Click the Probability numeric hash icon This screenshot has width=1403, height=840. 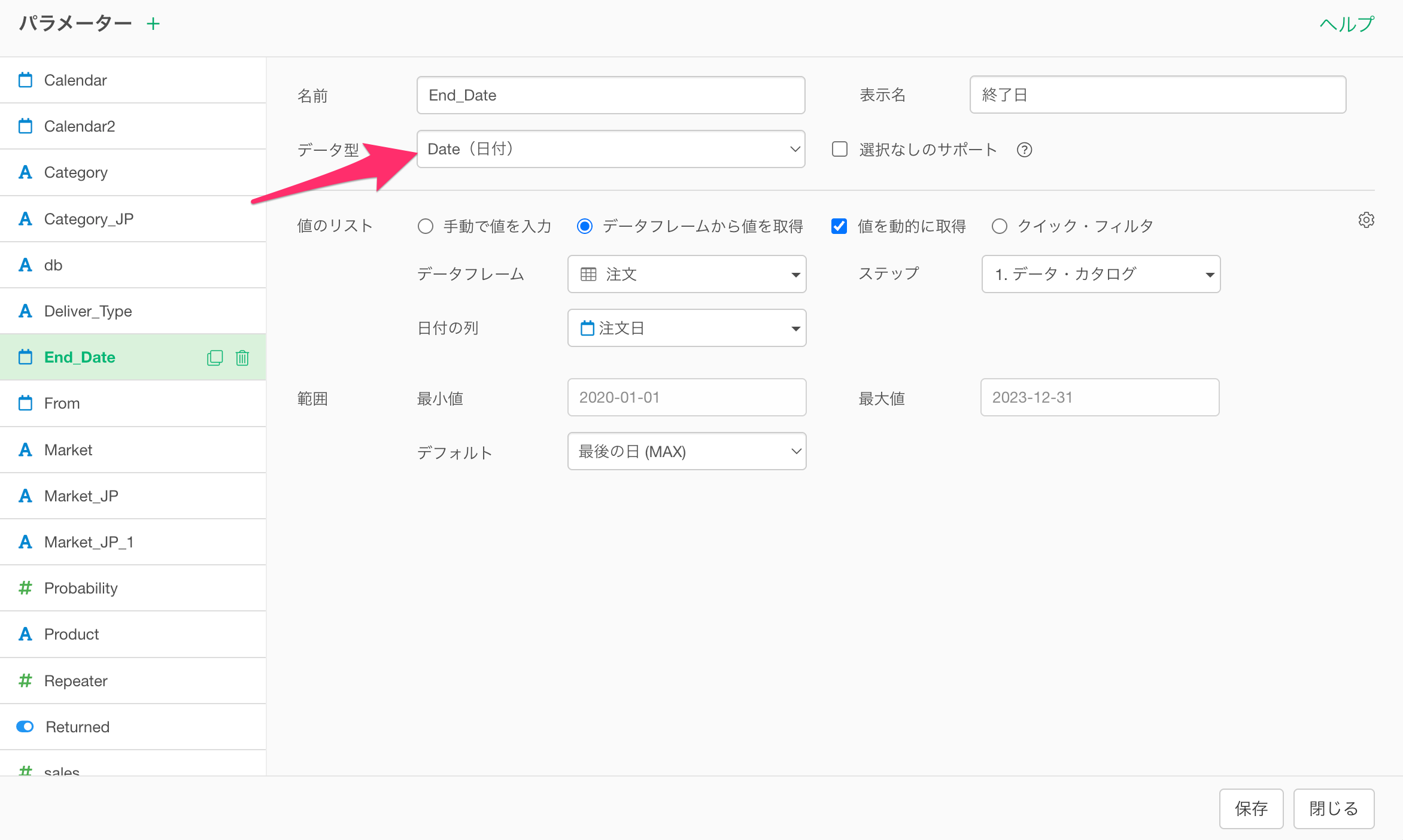[25, 588]
